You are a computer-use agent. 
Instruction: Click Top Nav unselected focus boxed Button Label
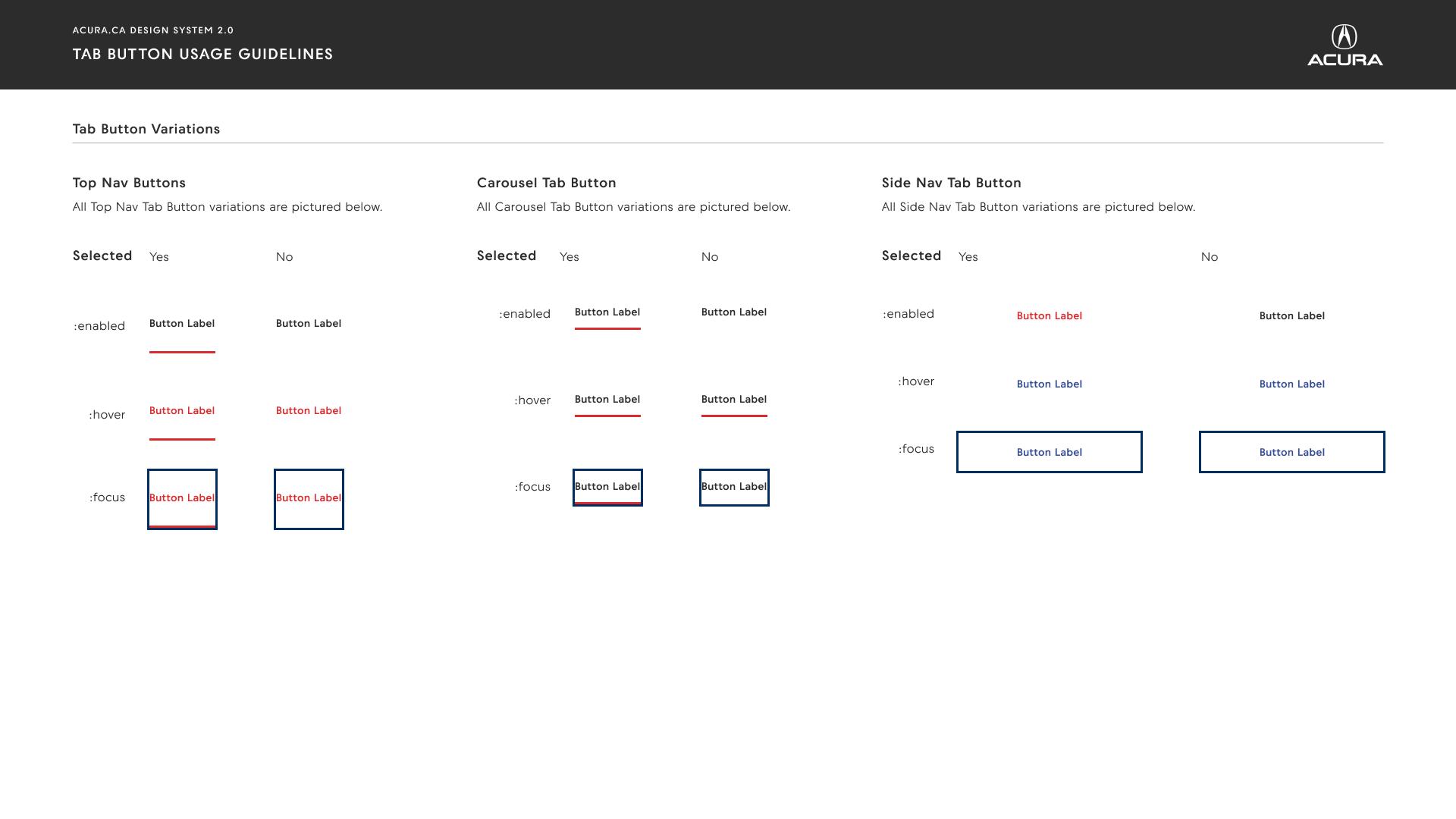(x=309, y=499)
